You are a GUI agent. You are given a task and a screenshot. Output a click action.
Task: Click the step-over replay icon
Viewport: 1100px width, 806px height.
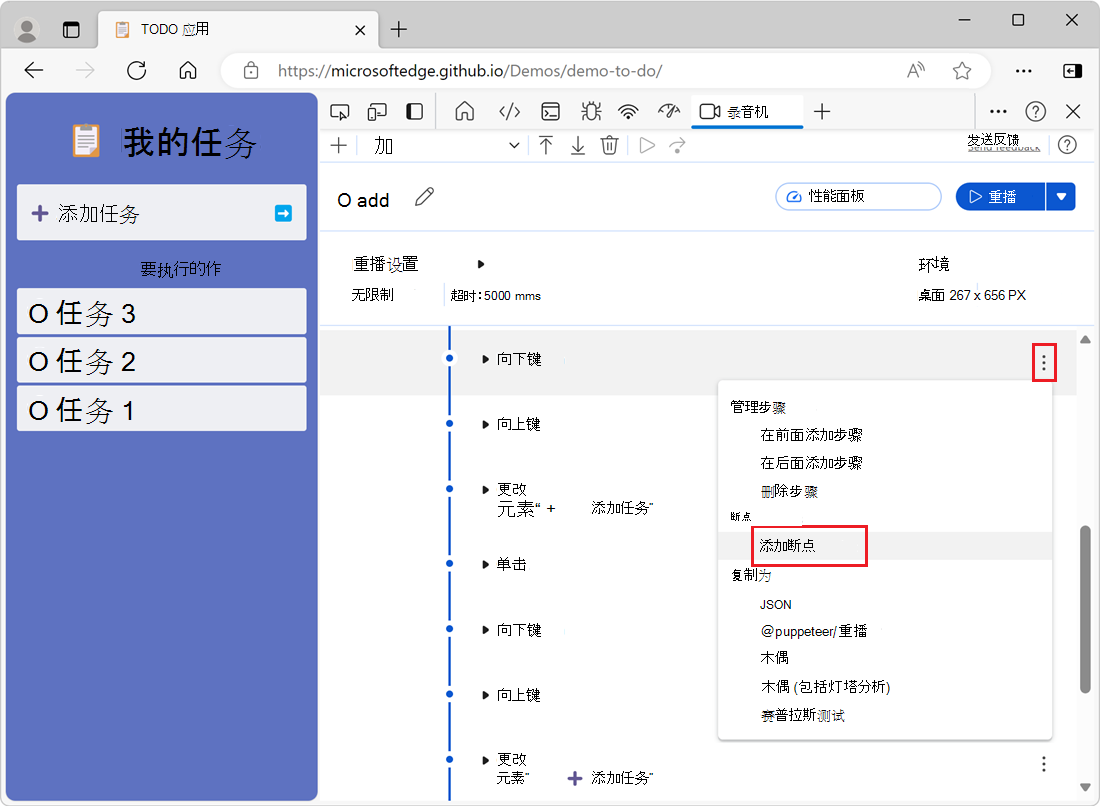pos(678,145)
